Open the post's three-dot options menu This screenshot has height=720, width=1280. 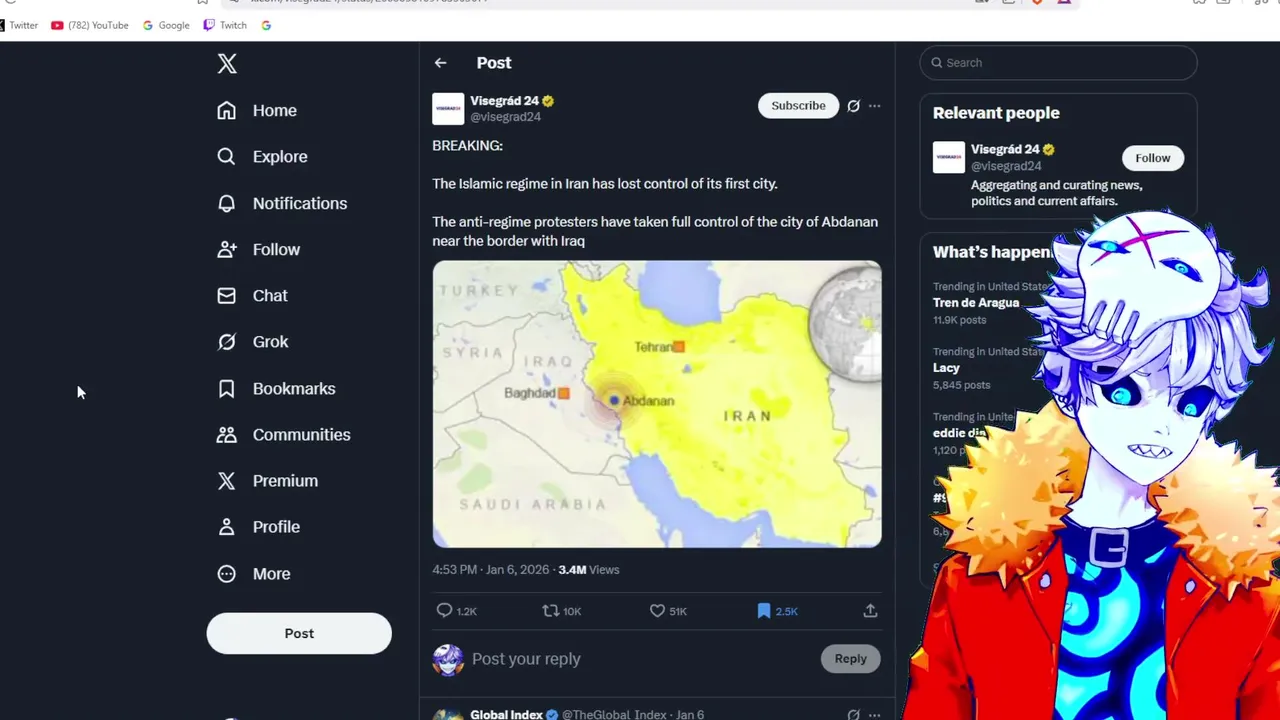click(874, 106)
